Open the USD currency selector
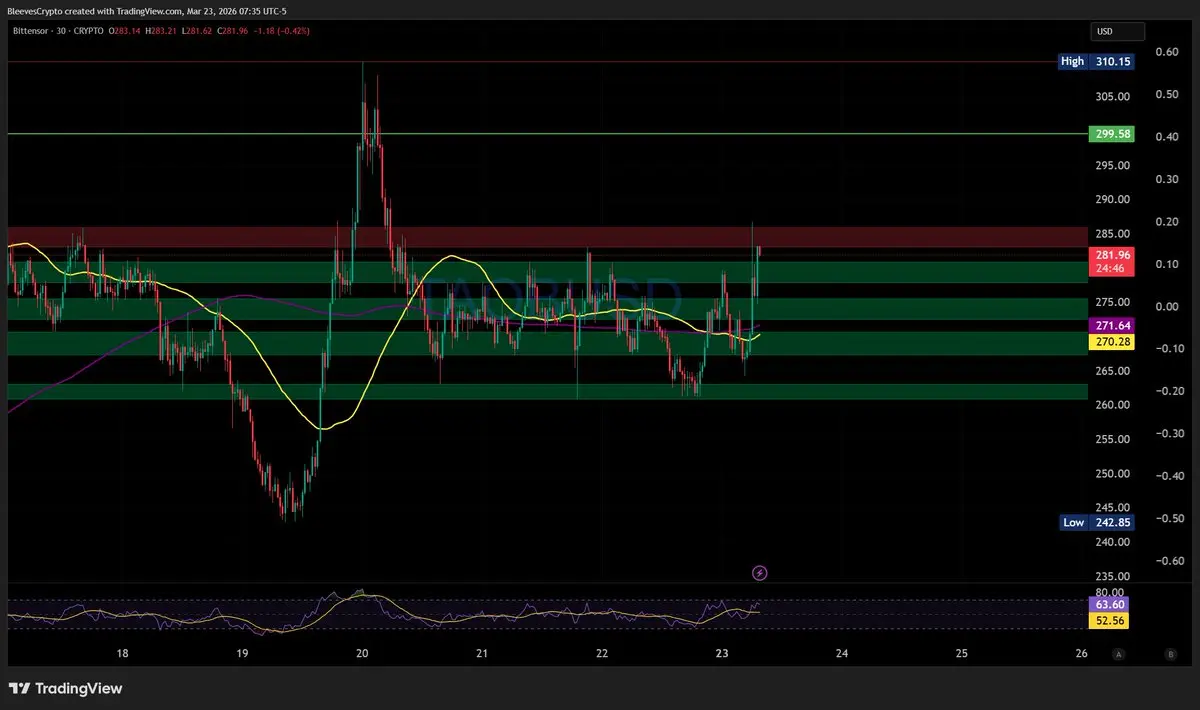This screenshot has width=1200, height=710. click(1117, 32)
